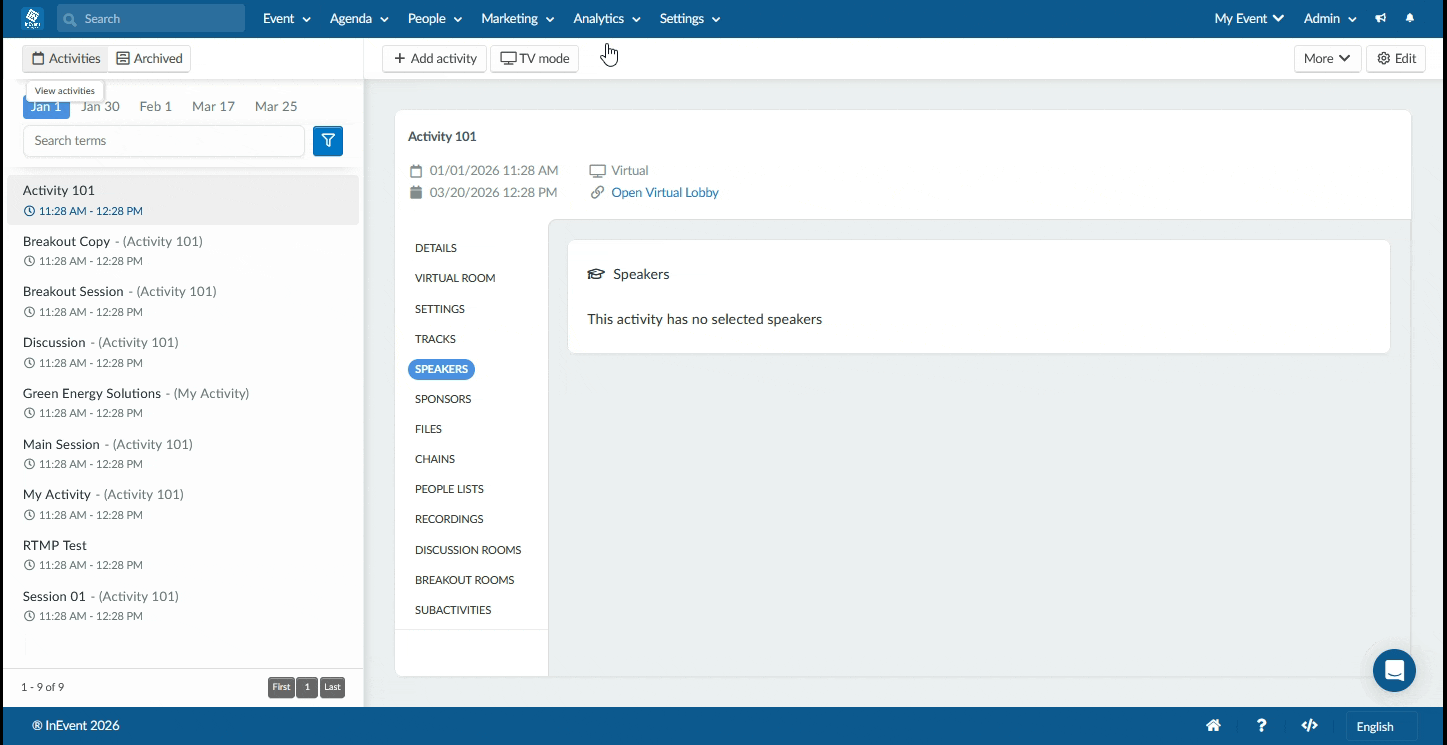The image size is (1447, 745).
Task: Click the Add activity button
Action: click(x=434, y=58)
